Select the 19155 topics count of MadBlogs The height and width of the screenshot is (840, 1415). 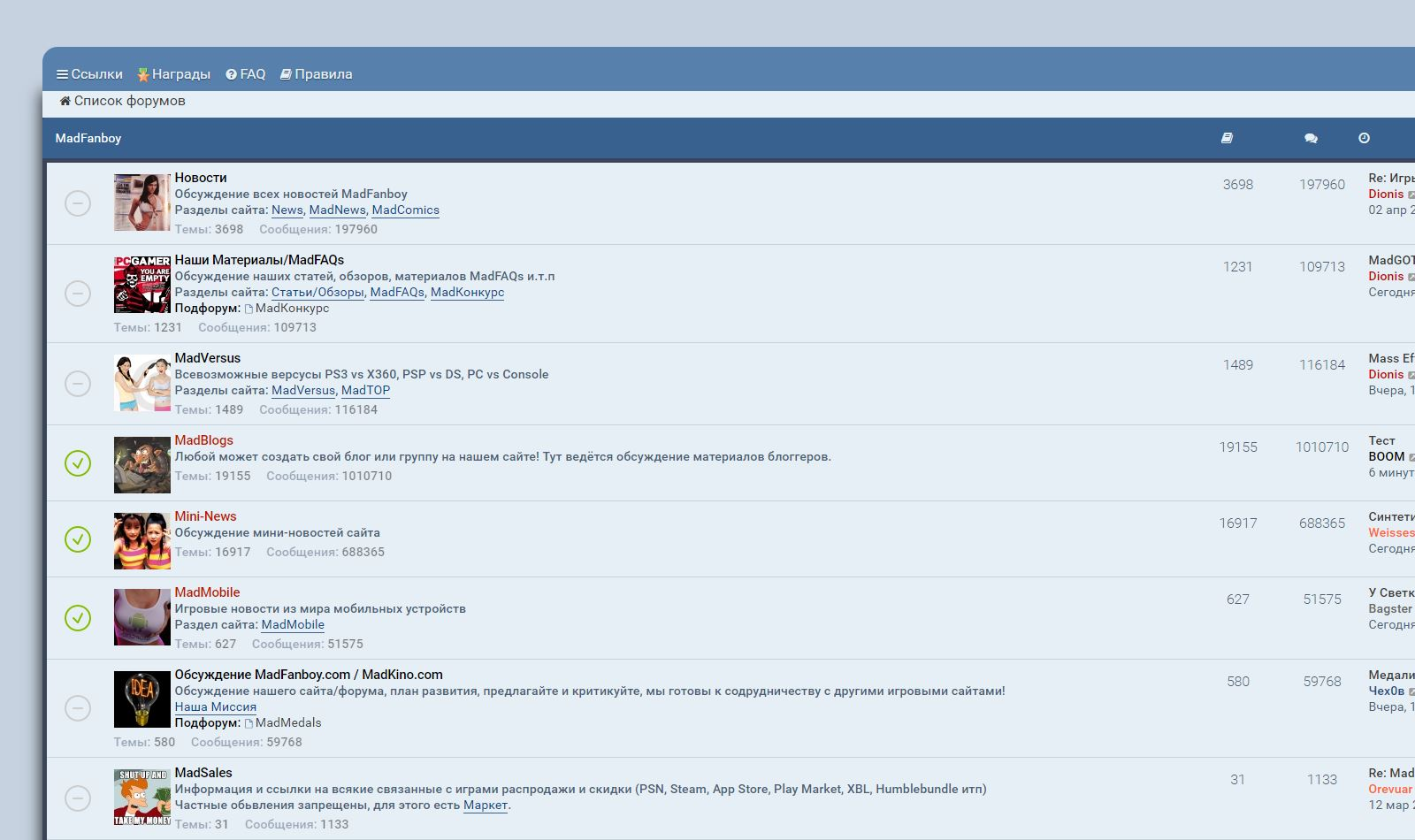pyautogui.click(x=1238, y=447)
